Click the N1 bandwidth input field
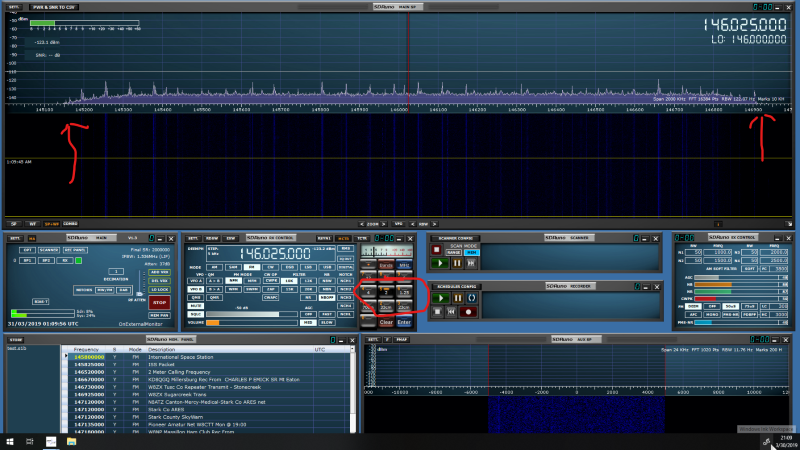Image resolution: width=800 pixels, height=450 pixels. click(x=693, y=252)
